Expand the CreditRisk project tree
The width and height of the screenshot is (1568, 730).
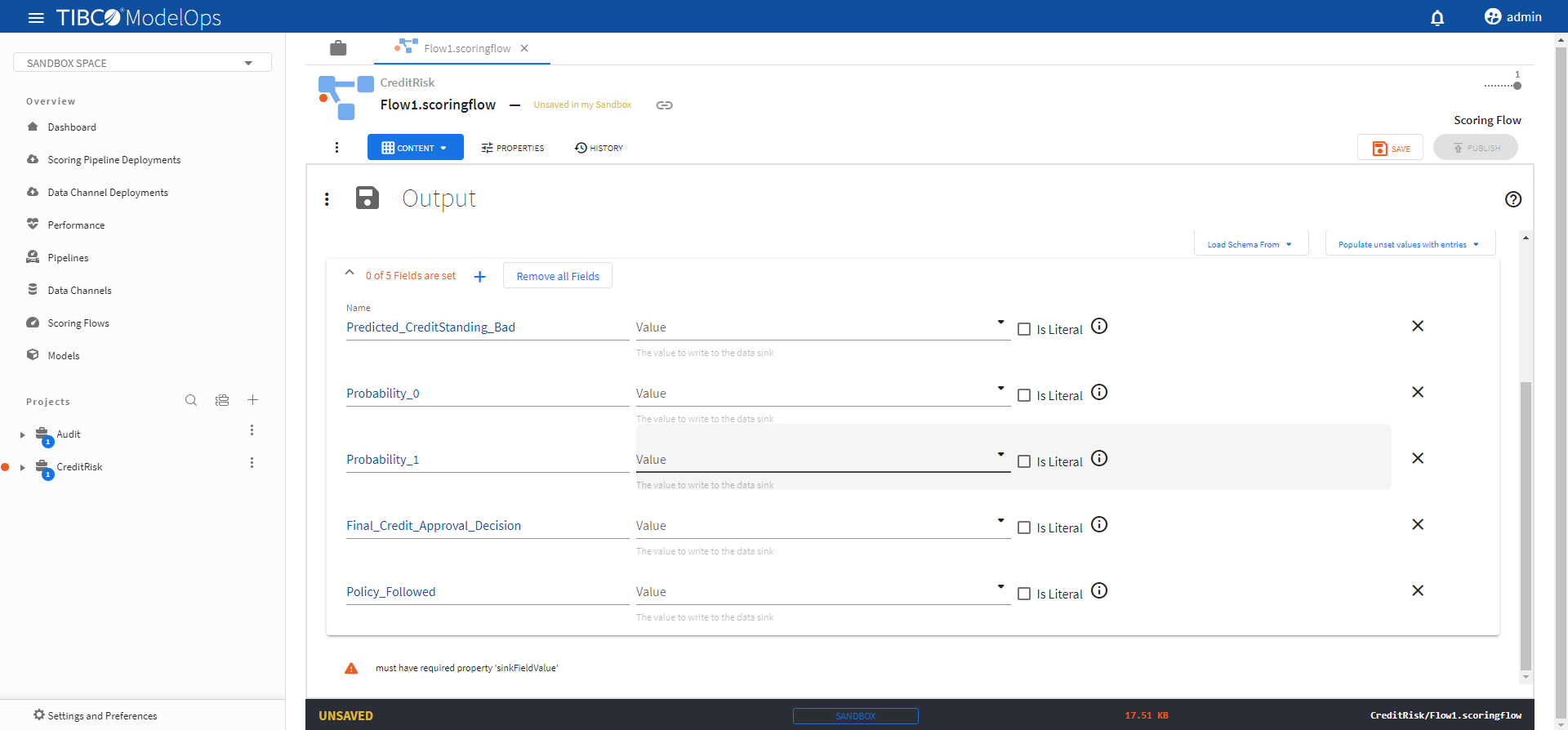[23, 468]
